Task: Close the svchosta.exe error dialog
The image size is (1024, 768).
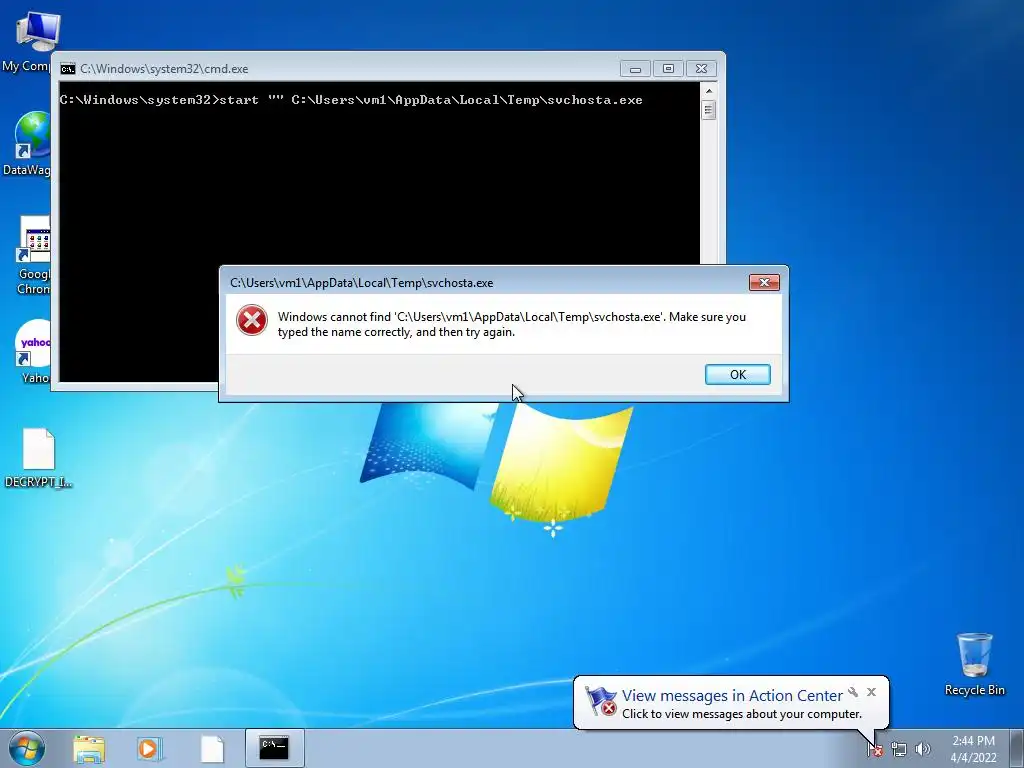Action: (764, 282)
